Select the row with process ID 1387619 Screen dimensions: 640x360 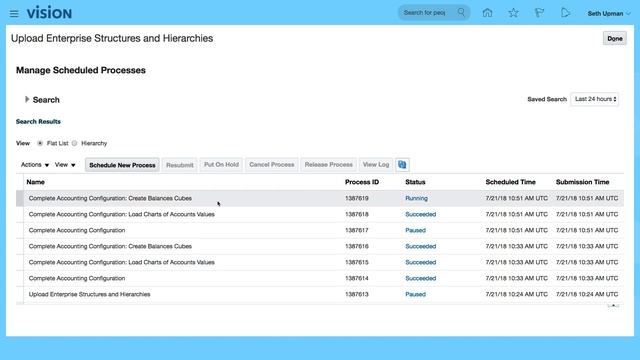[x=320, y=198]
